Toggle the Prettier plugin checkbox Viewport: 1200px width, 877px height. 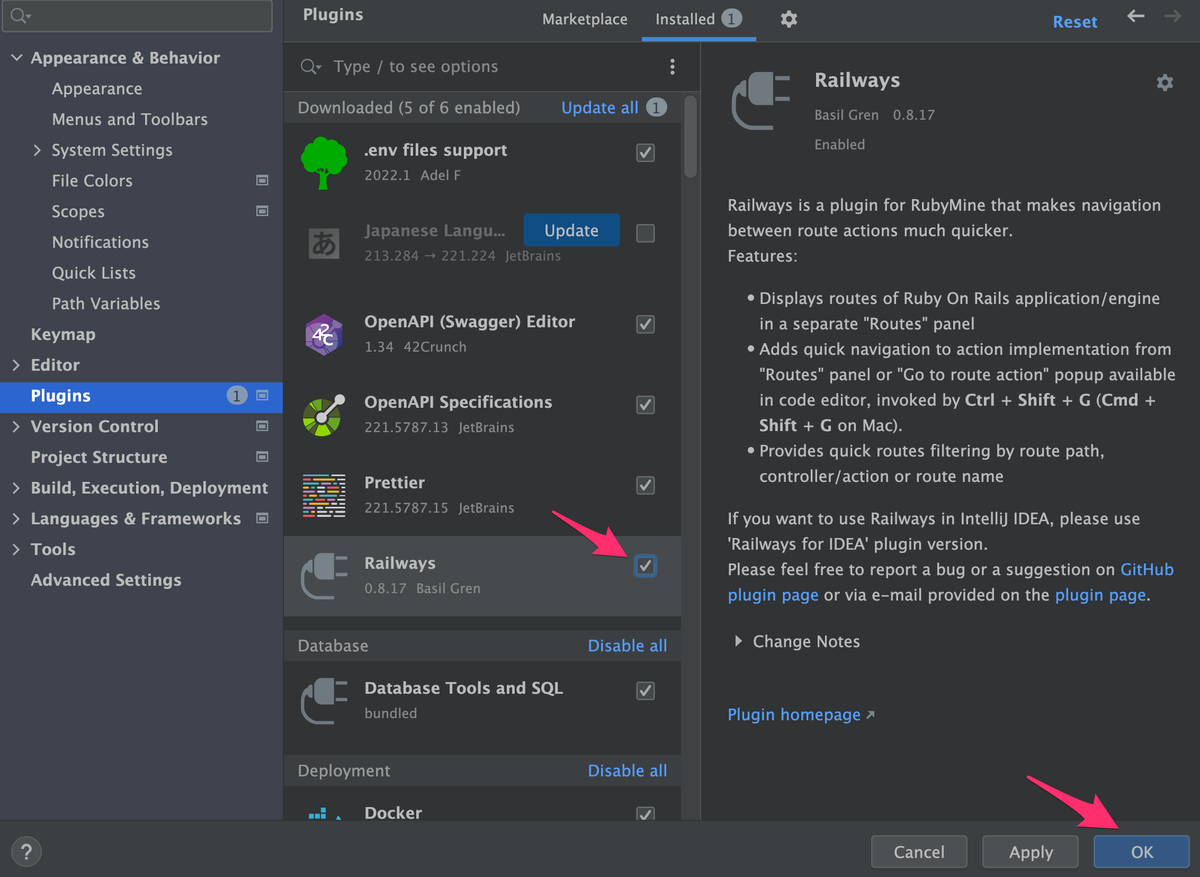(646, 485)
